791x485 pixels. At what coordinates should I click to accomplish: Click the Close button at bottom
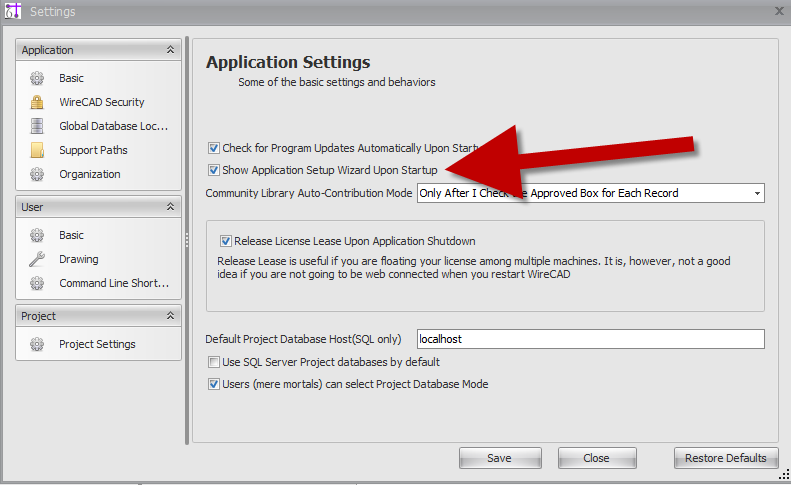point(597,458)
